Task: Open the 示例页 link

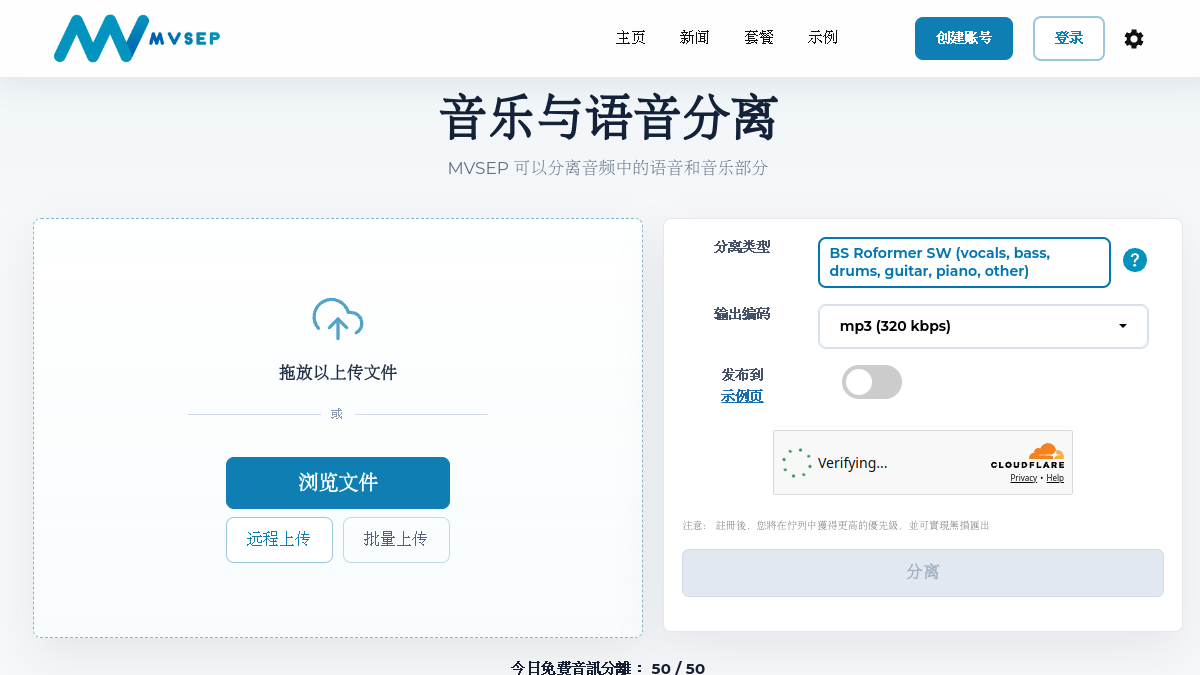Action: coord(742,396)
